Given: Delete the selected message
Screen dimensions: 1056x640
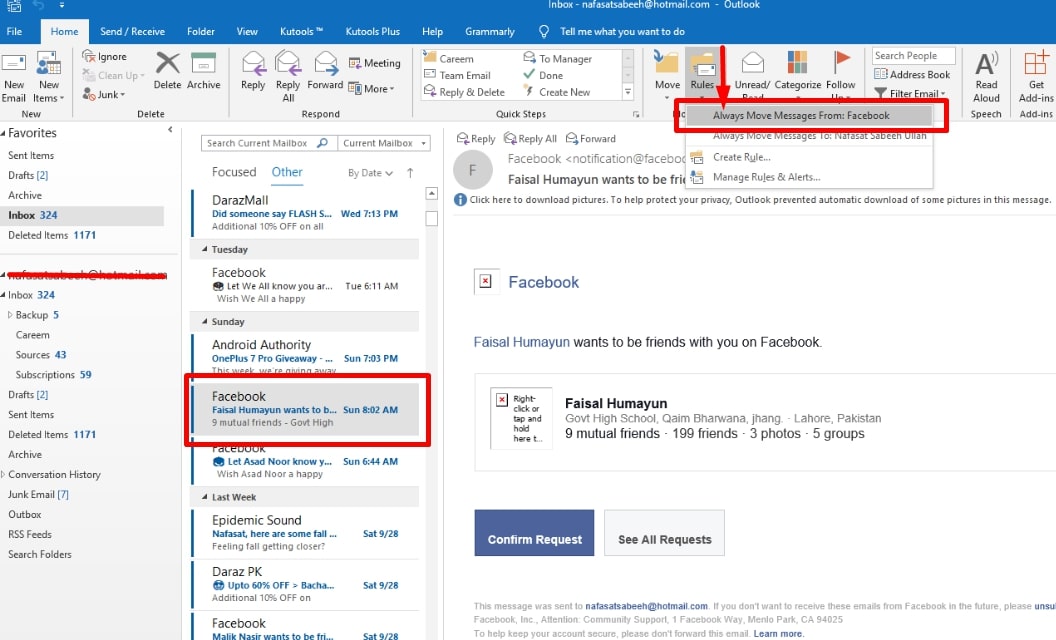Looking at the screenshot, I should (167, 71).
